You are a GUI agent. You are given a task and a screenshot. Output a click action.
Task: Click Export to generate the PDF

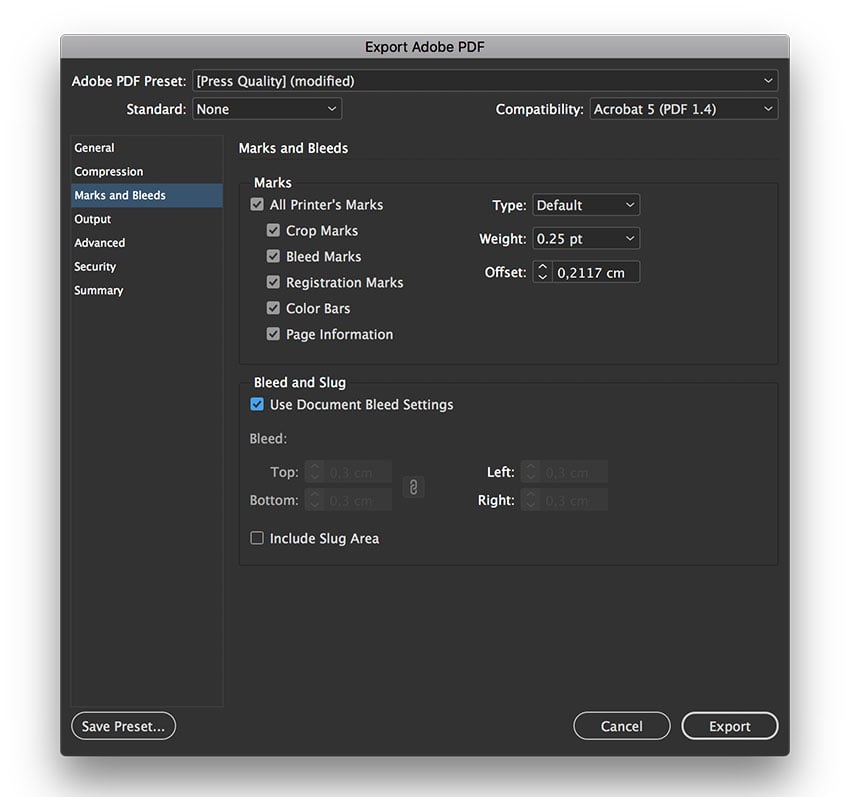729,726
